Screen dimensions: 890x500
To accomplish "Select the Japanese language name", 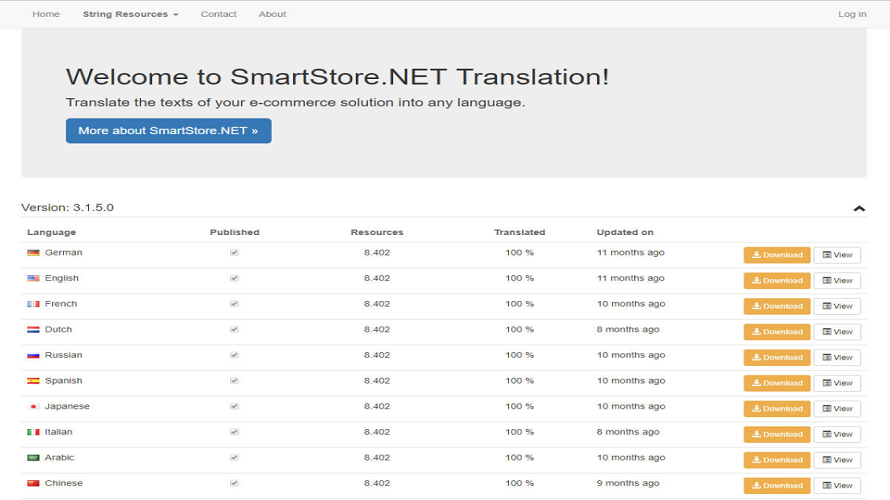I will [67, 406].
